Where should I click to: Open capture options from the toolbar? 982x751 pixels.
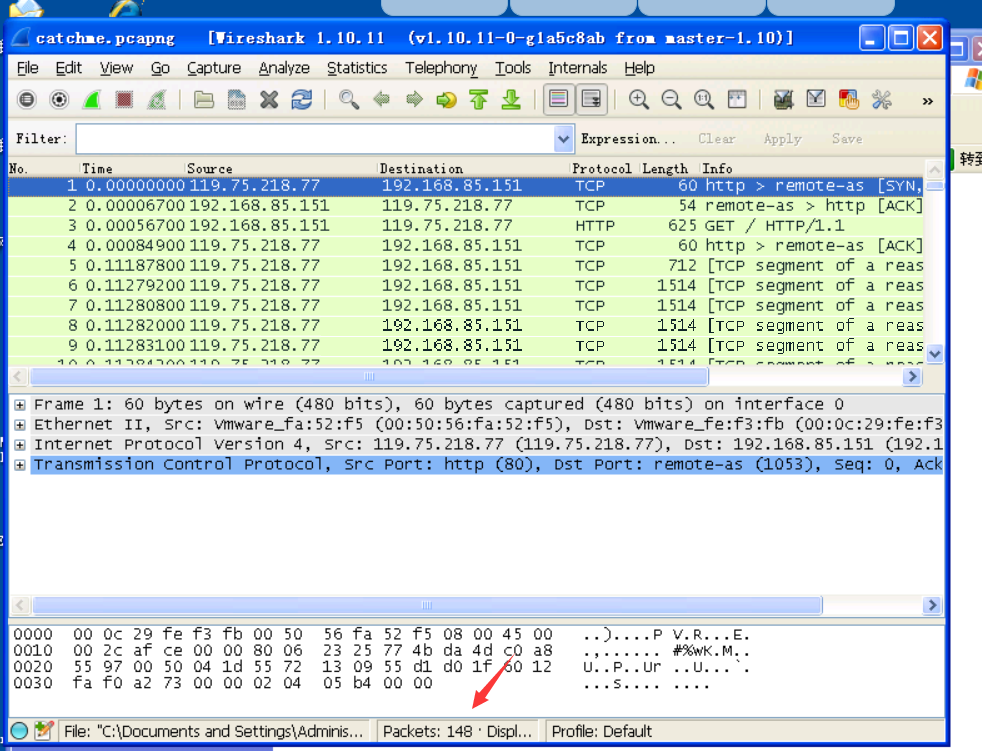(x=59, y=99)
